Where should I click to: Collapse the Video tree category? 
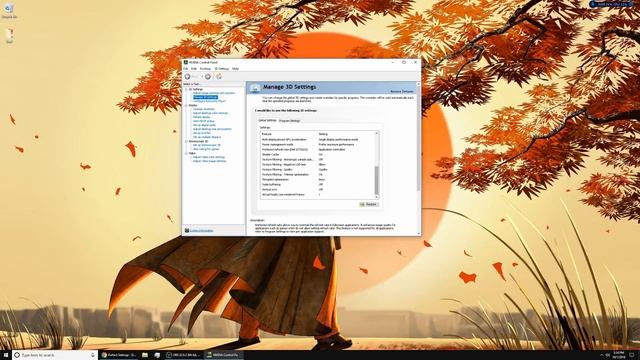tap(186, 153)
